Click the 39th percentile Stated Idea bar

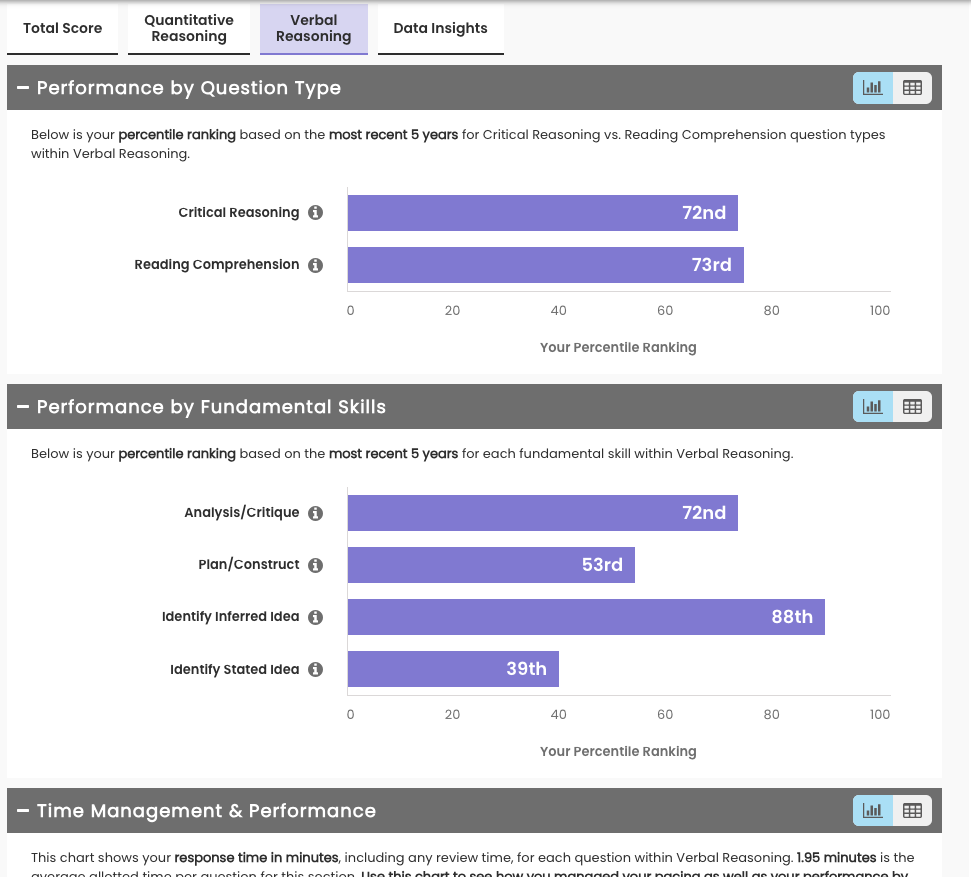coord(453,669)
